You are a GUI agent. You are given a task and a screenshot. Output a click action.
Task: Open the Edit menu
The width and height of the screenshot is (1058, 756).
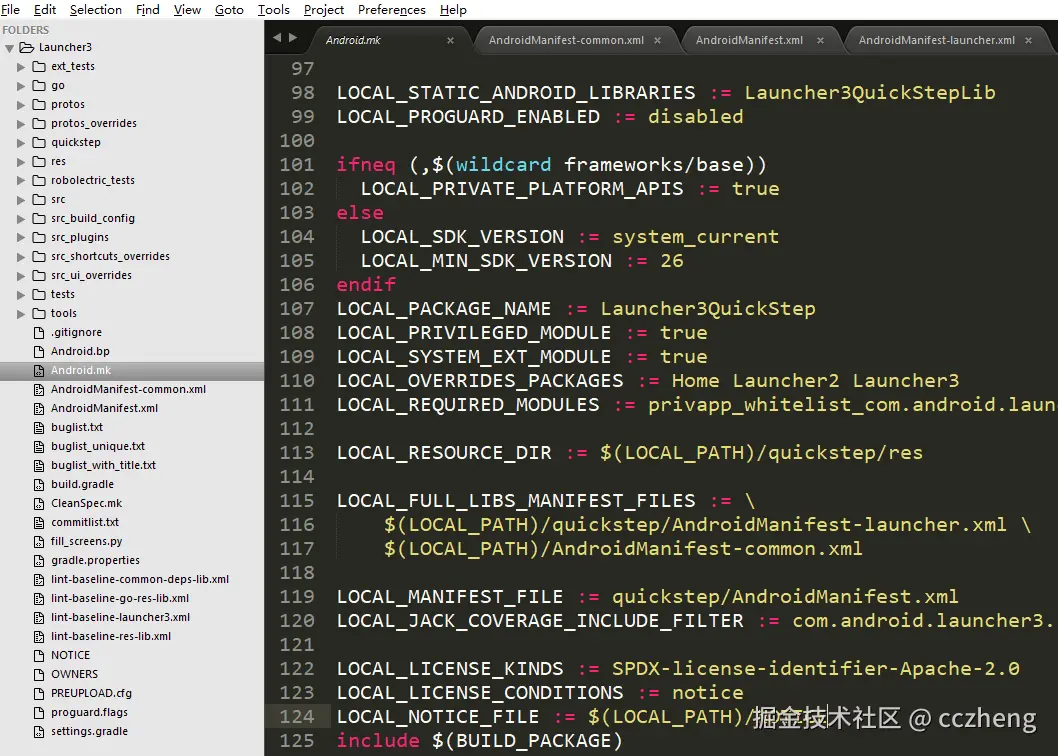pos(45,9)
